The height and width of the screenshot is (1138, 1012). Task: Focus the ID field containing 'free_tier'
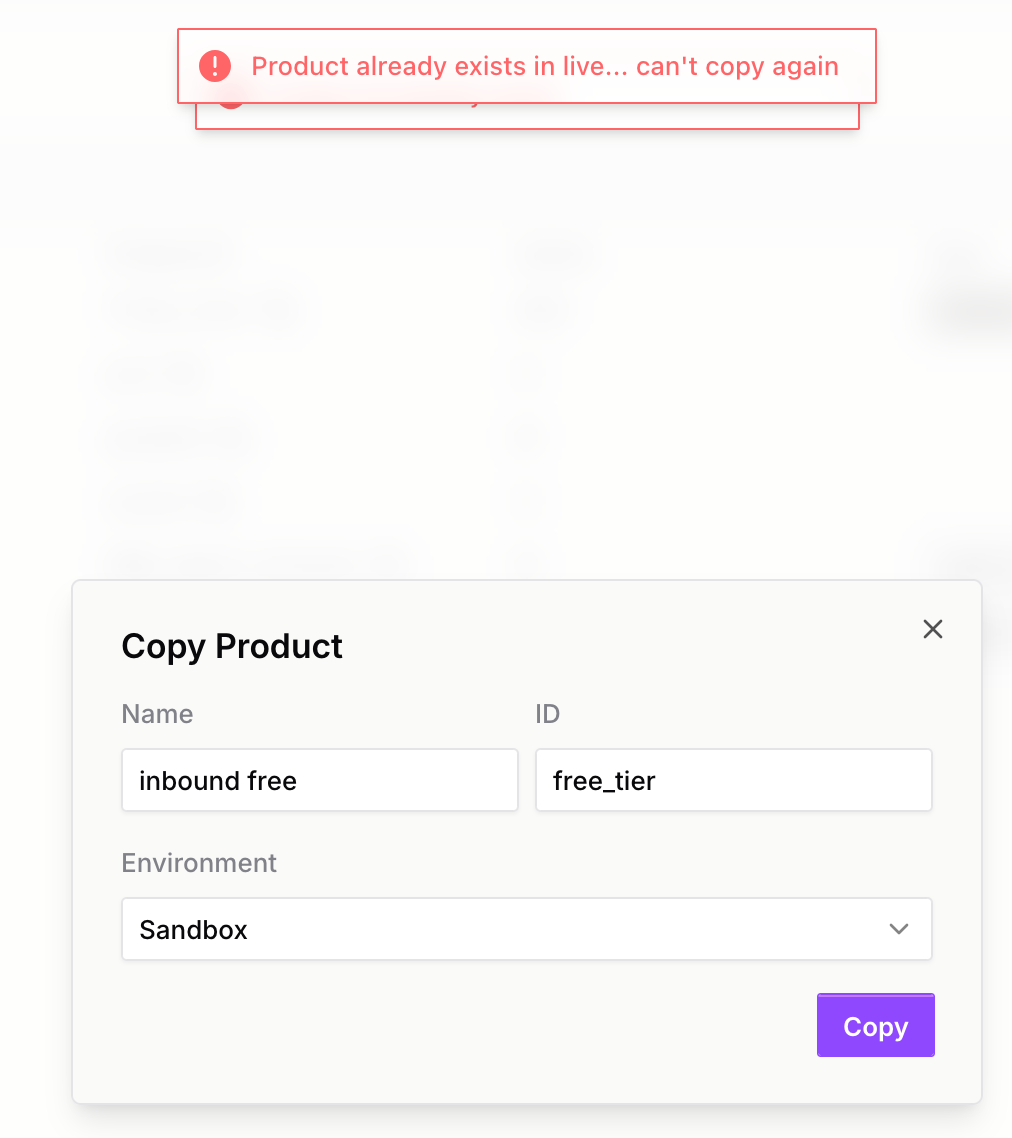point(733,780)
